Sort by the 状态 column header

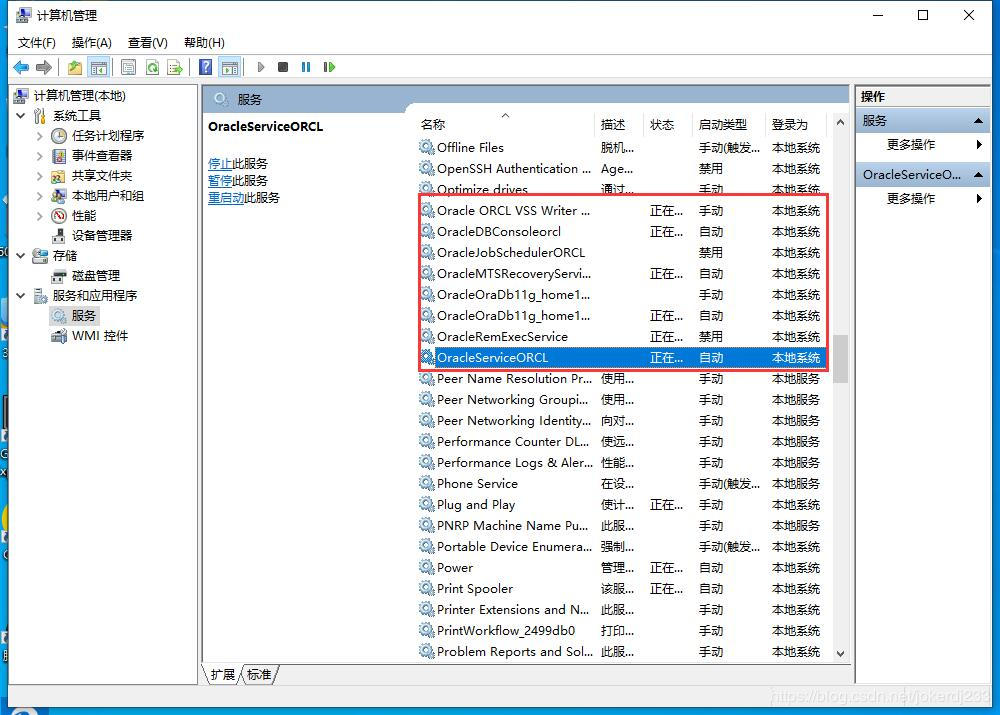pyautogui.click(x=667, y=124)
